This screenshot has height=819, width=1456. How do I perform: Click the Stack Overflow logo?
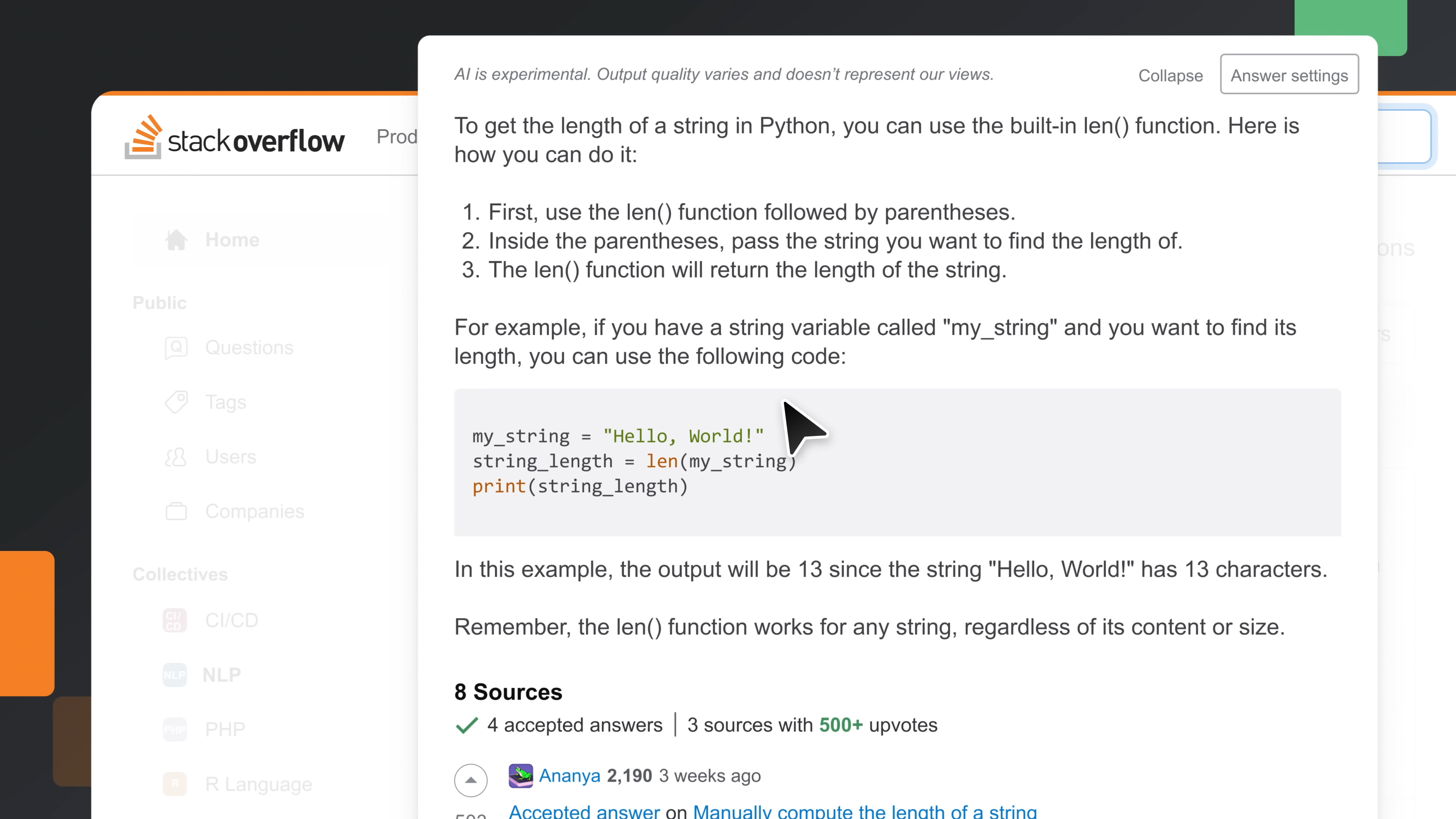234,137
